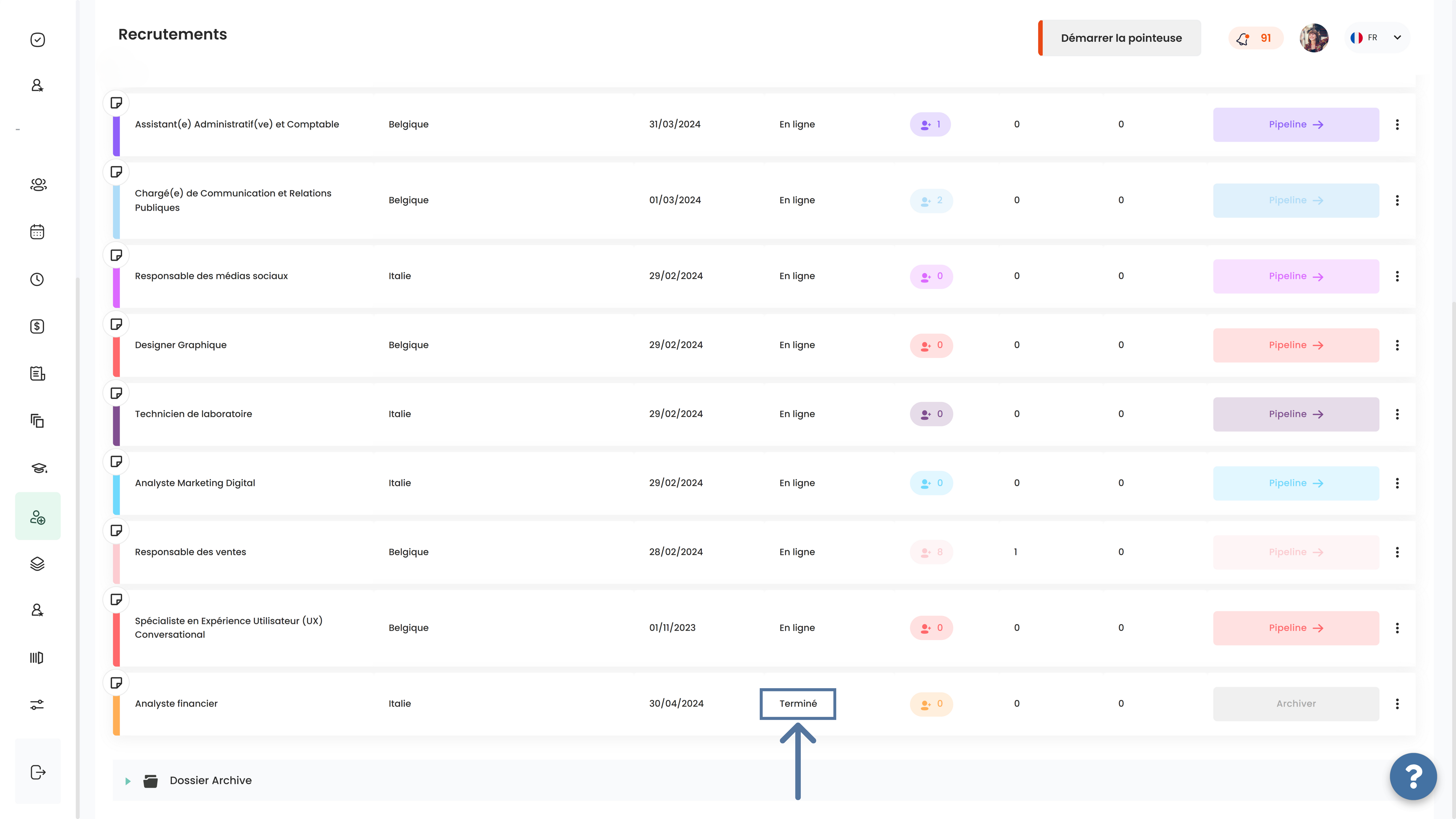
Task: Open the top starred user profile icon in sidebar
Action: point(37,85)
